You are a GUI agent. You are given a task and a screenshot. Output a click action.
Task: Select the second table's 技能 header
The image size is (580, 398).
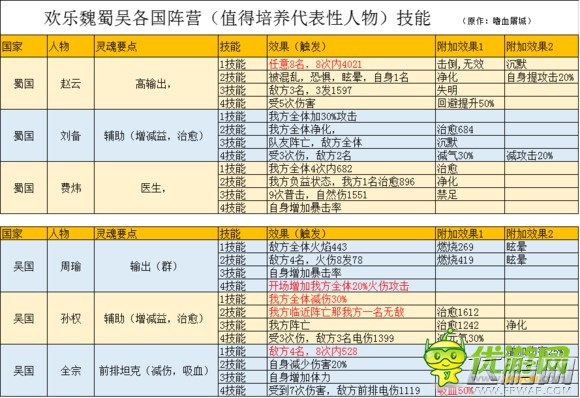click(243, 234)
